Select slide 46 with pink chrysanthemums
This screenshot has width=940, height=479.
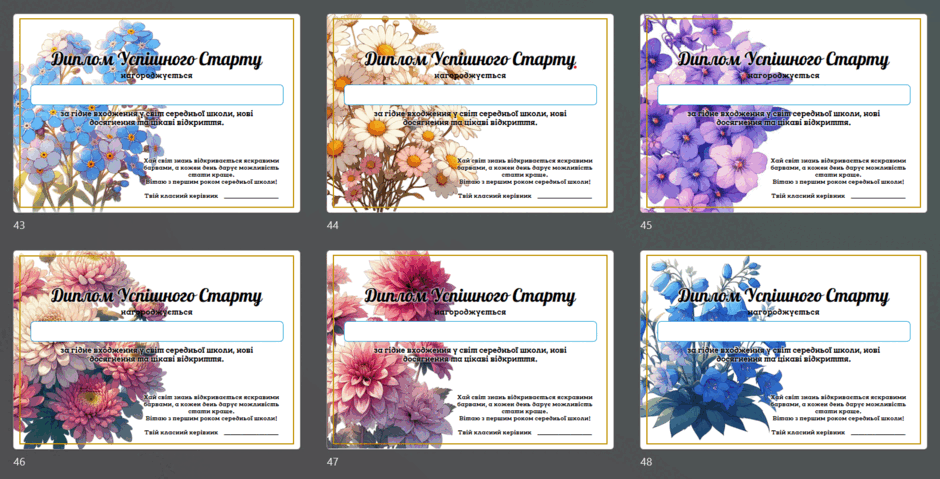156,350
